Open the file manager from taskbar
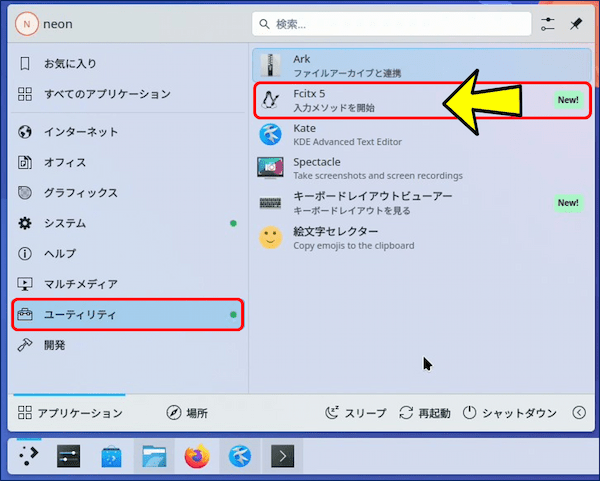600x481 pixels. (x=154, y=457)
